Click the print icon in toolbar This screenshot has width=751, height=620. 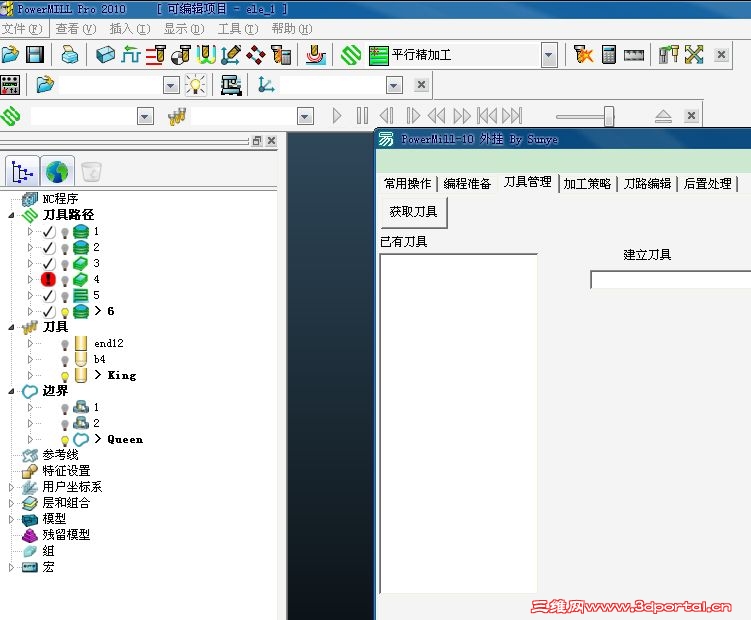70,55
